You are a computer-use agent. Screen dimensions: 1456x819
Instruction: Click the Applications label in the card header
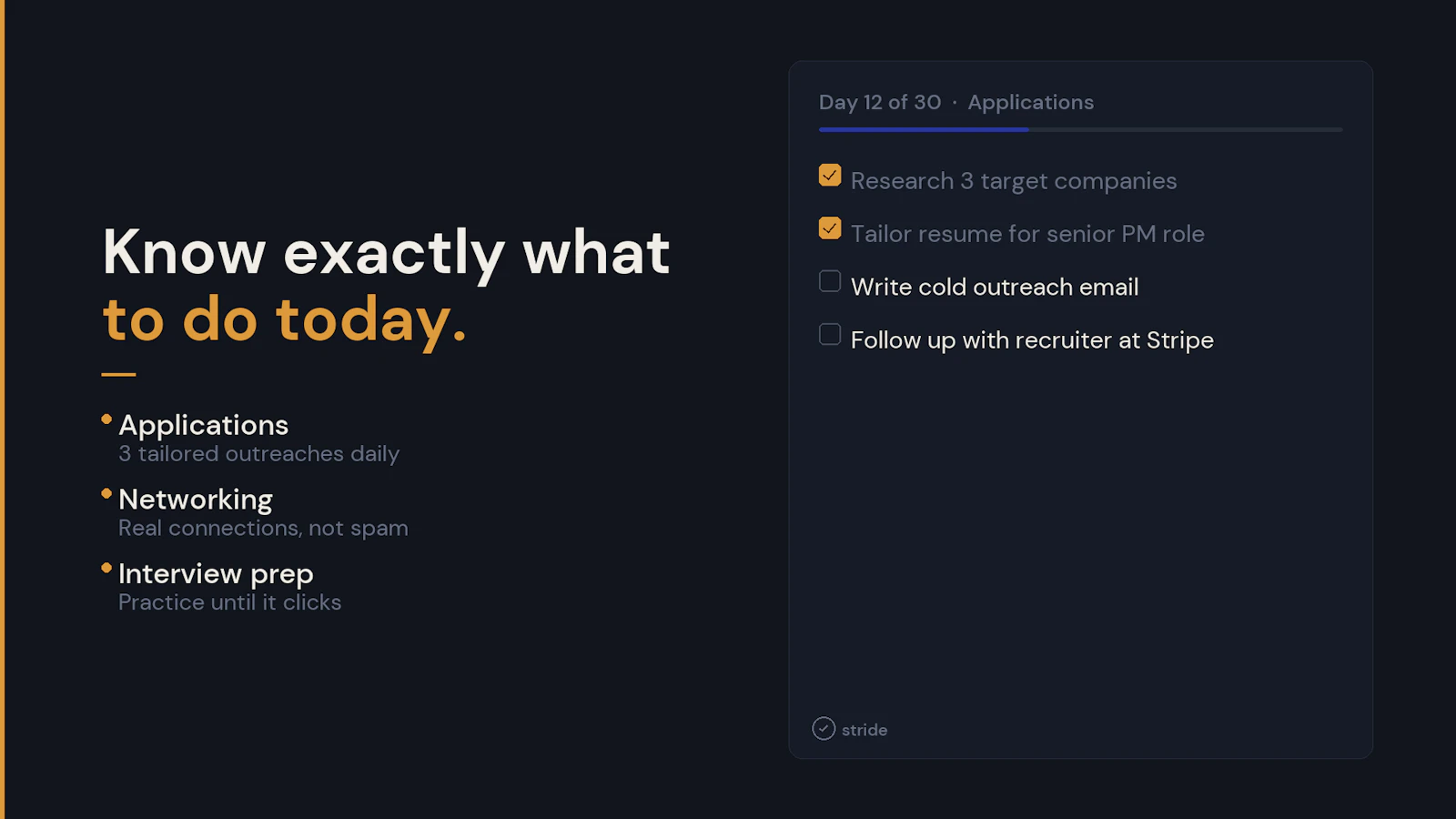(x=1031, y=103)
